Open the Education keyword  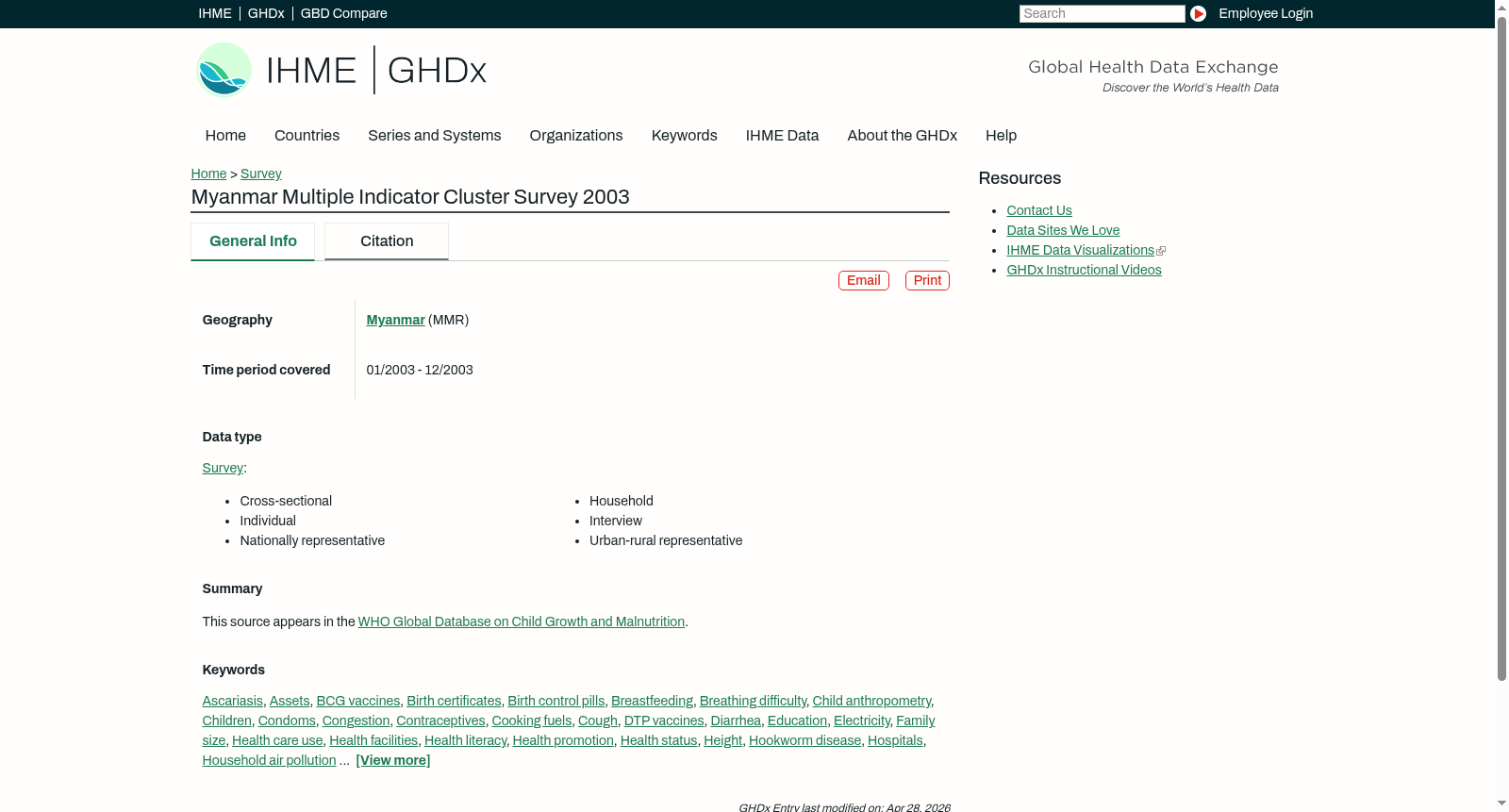[x=797, y=721]
